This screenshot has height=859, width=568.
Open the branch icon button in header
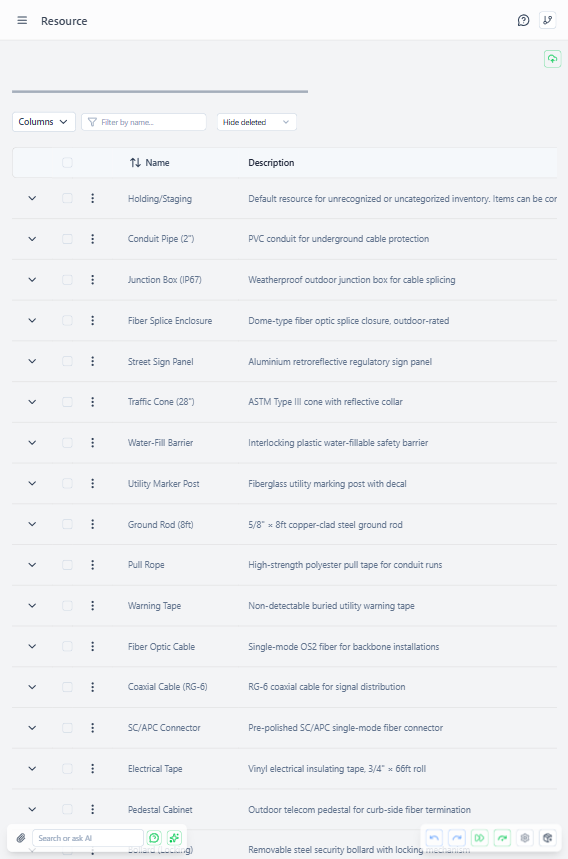(547, 20)
